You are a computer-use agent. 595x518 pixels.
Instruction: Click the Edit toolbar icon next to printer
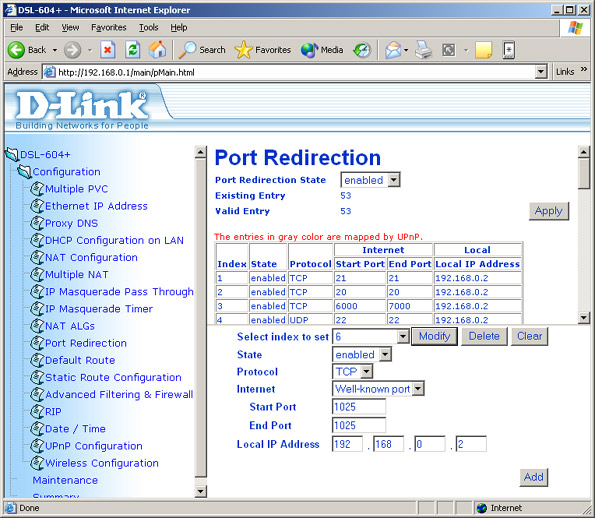click(449, 50)
